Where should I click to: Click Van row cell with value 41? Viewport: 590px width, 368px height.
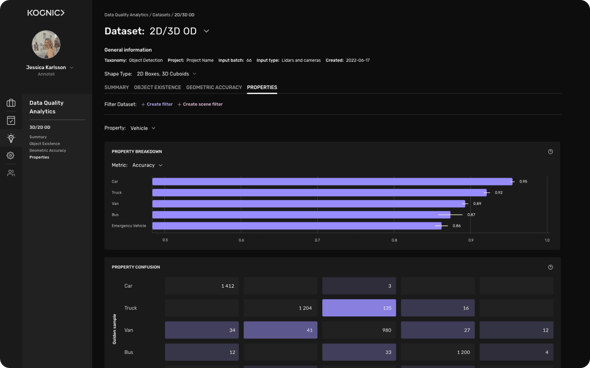[280, 330]
